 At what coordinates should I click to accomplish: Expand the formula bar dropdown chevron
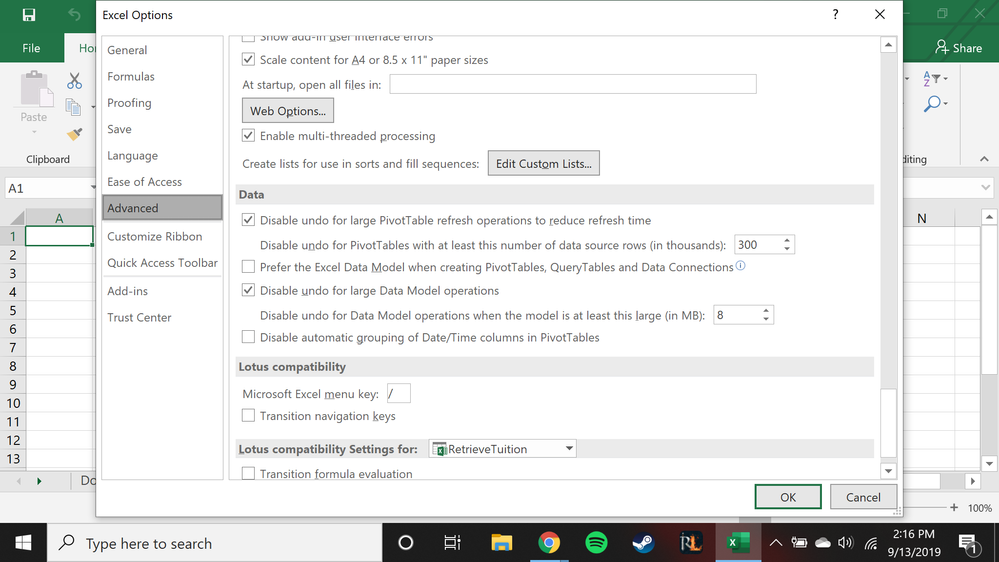[986, 187]
